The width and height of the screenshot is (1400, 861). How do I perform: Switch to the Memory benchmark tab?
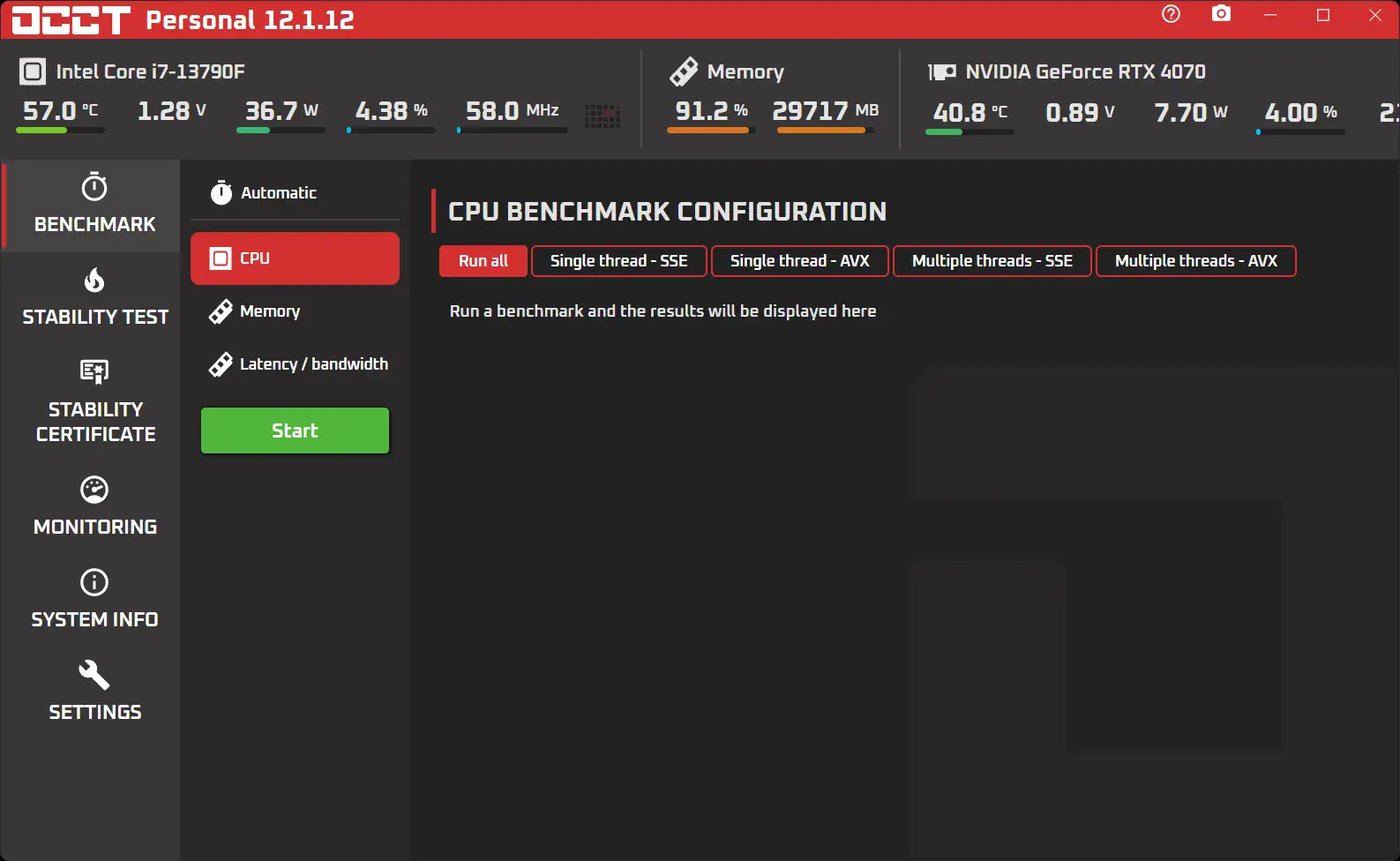(269, 311)
